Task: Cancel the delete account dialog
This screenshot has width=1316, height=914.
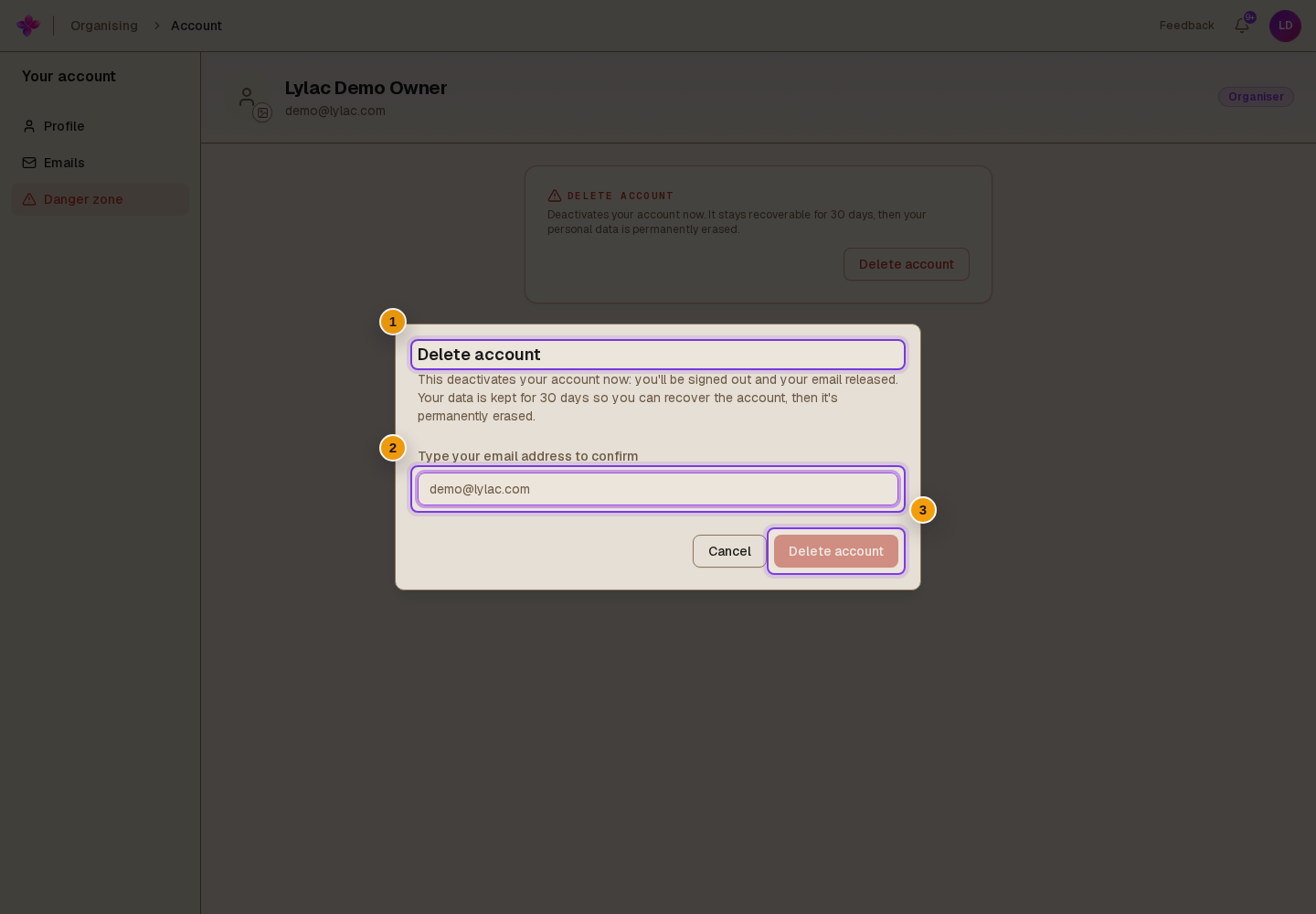Action: tap(729, 551)
